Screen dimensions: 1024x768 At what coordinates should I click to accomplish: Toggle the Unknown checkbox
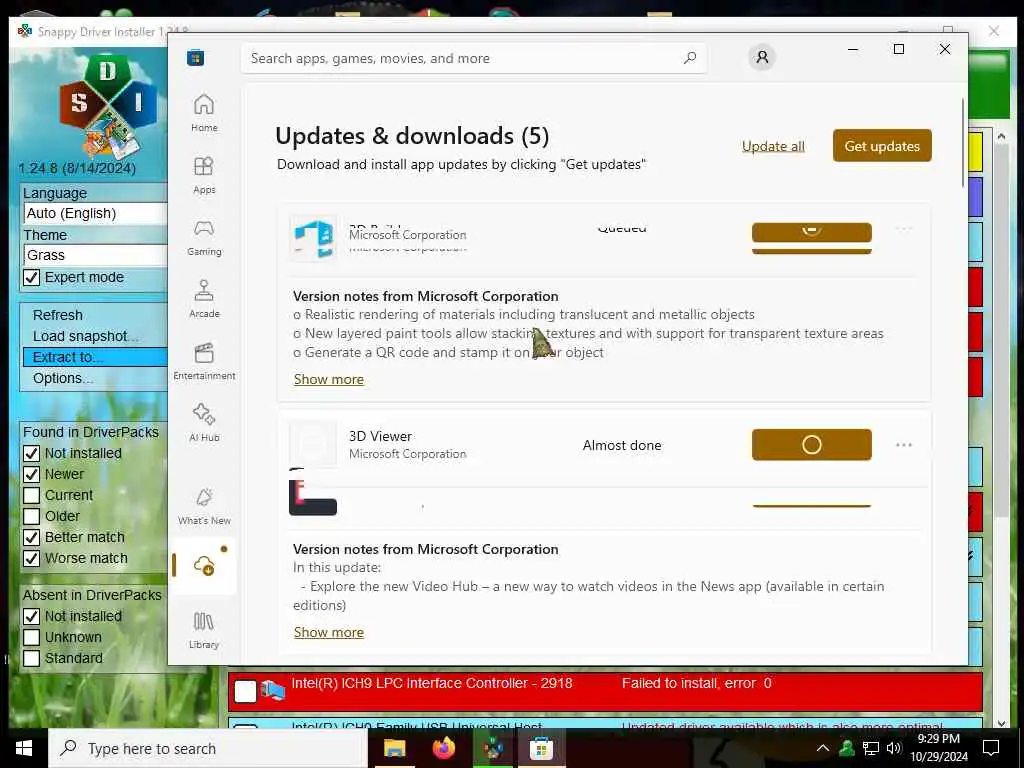pyautogui.click(x=31, y=637)
